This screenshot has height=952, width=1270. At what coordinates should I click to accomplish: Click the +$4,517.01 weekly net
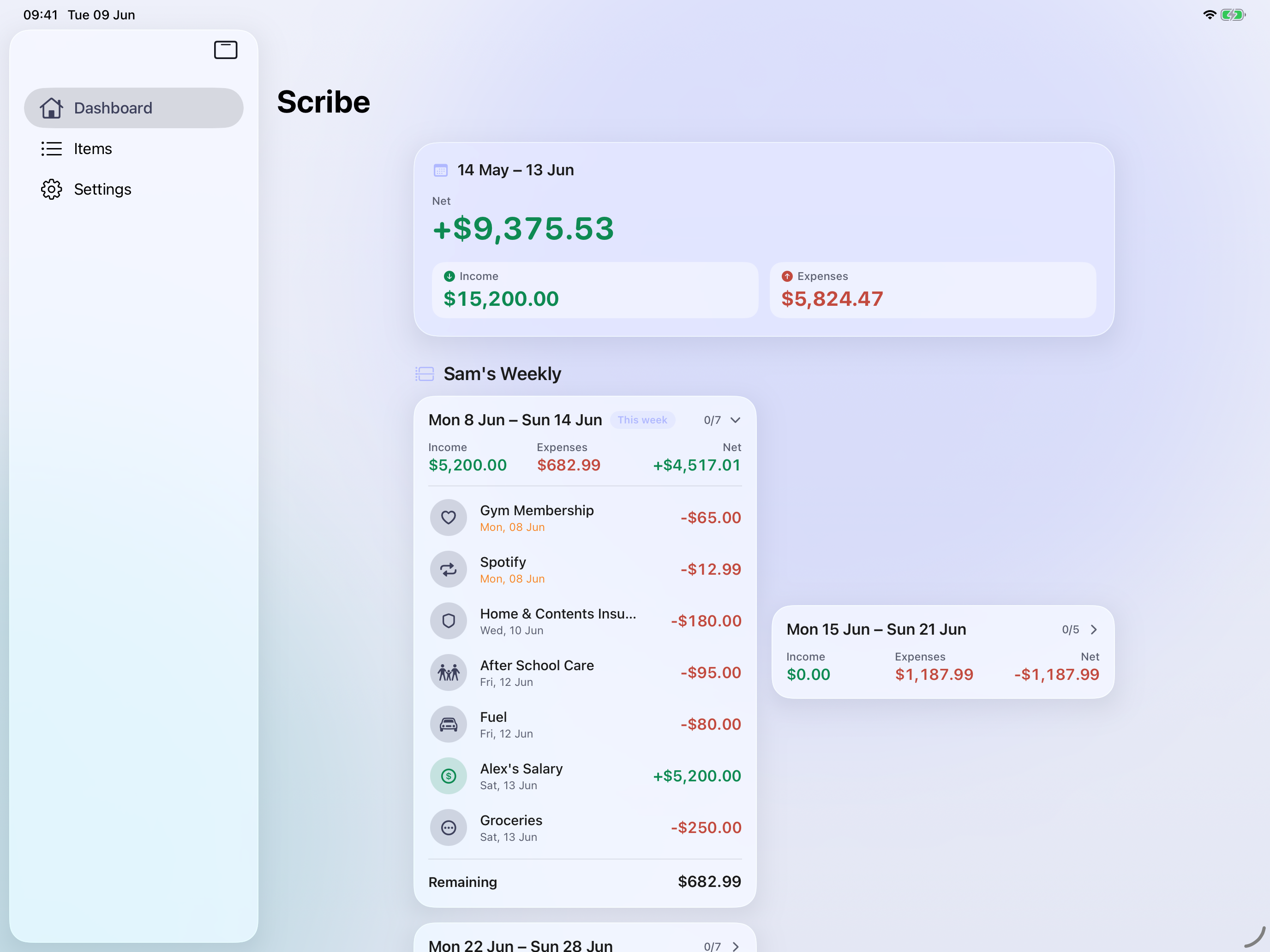(697, 465)
